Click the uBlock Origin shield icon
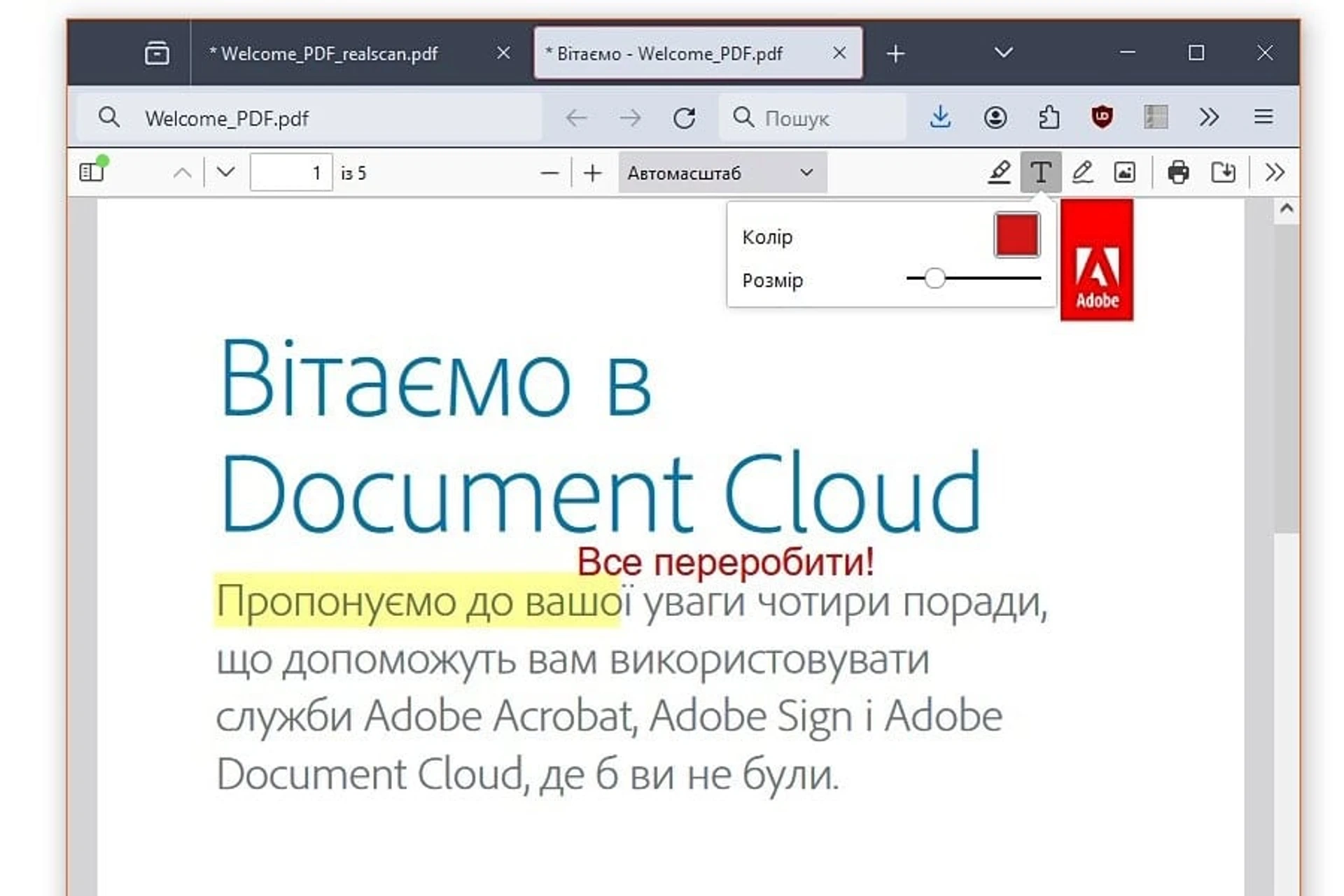Screen dimensions: 1344x896 [1102, 117]
